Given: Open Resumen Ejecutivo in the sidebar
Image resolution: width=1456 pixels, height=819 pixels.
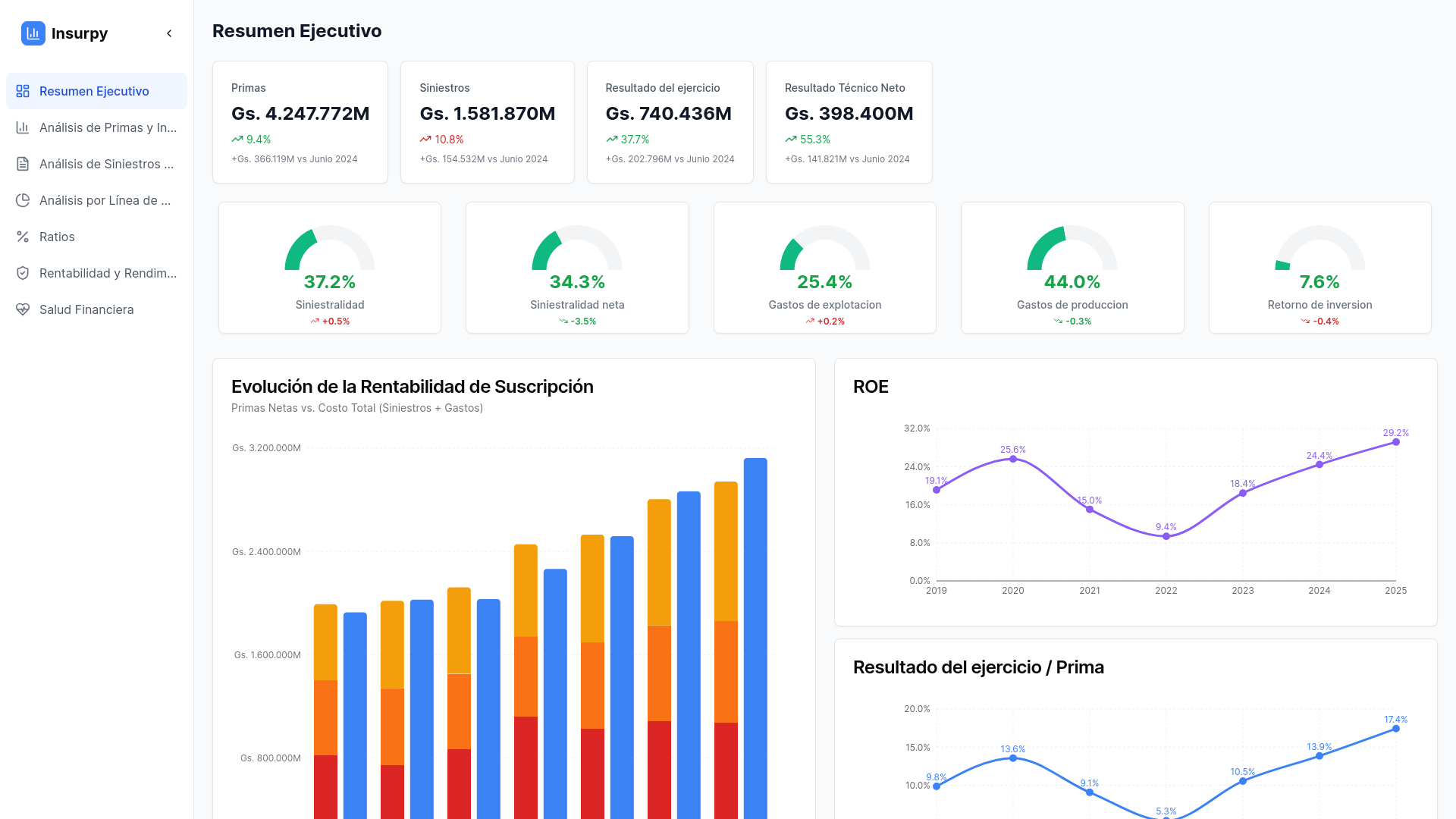Looking at the screenshot, I should pyautogui.click(x=96, y=91).
